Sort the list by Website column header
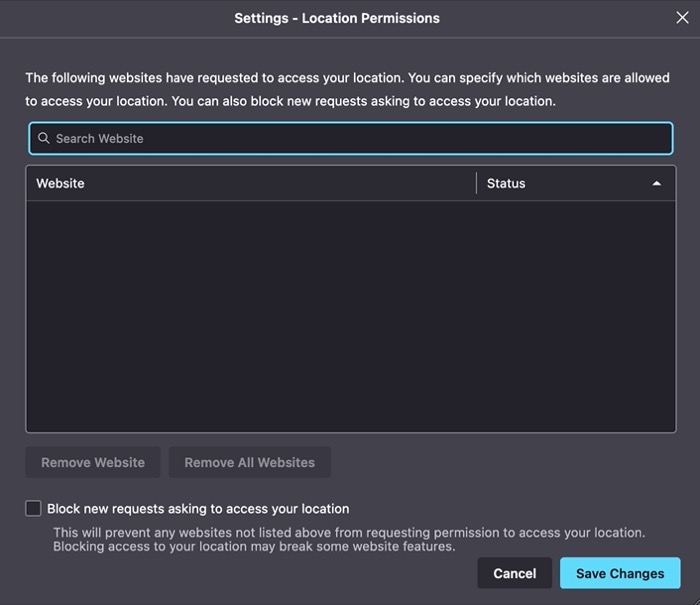Viewport: 700px width, 605px height. point(250,184)
